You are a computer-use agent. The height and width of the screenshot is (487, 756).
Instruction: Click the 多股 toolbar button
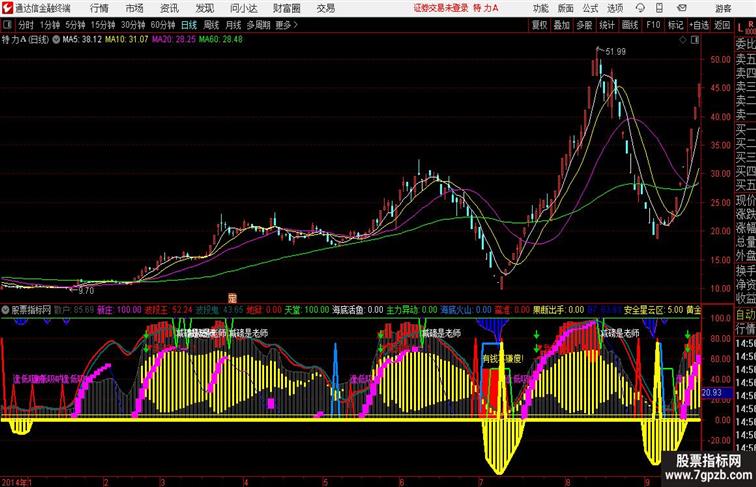pos(584,25)
